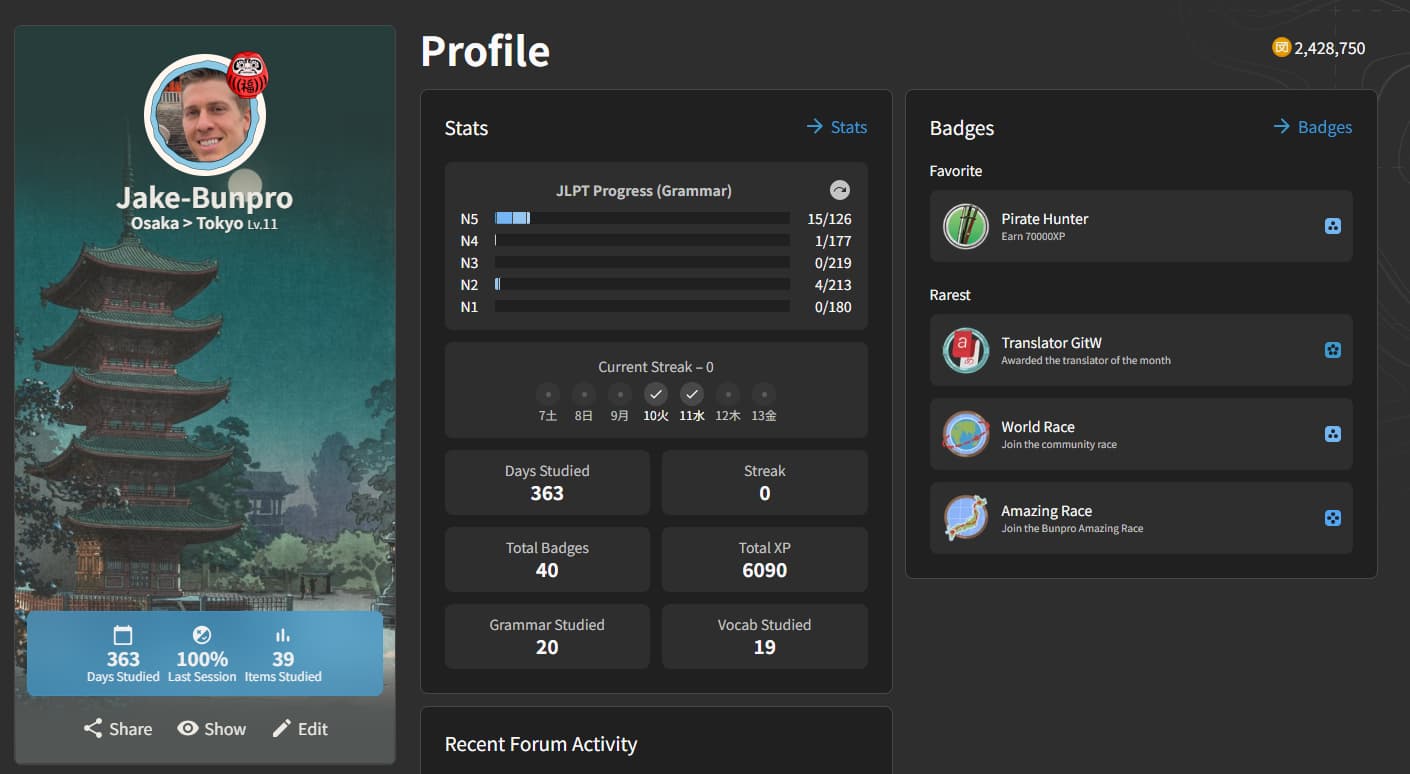Click the N1 grammar progress bar
This screenshot has width=1410, height=774.
(642, 306)
